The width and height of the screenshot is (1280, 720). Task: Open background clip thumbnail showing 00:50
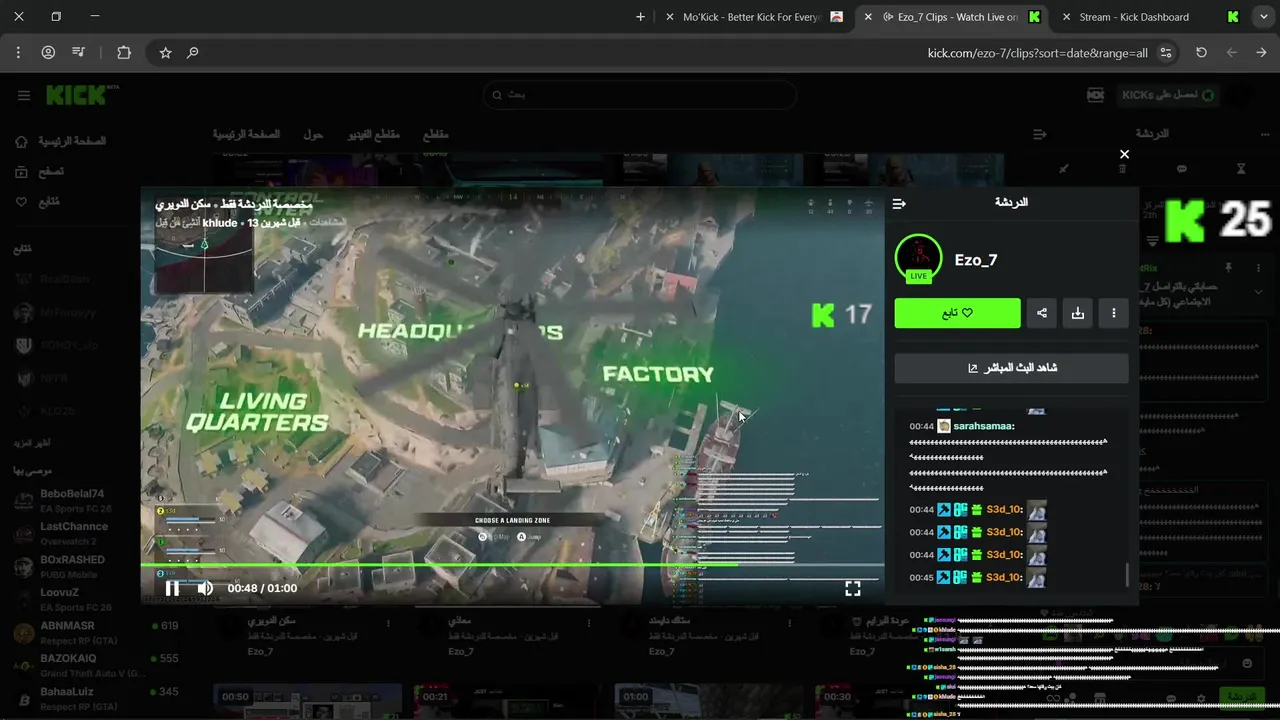[307, 702]
